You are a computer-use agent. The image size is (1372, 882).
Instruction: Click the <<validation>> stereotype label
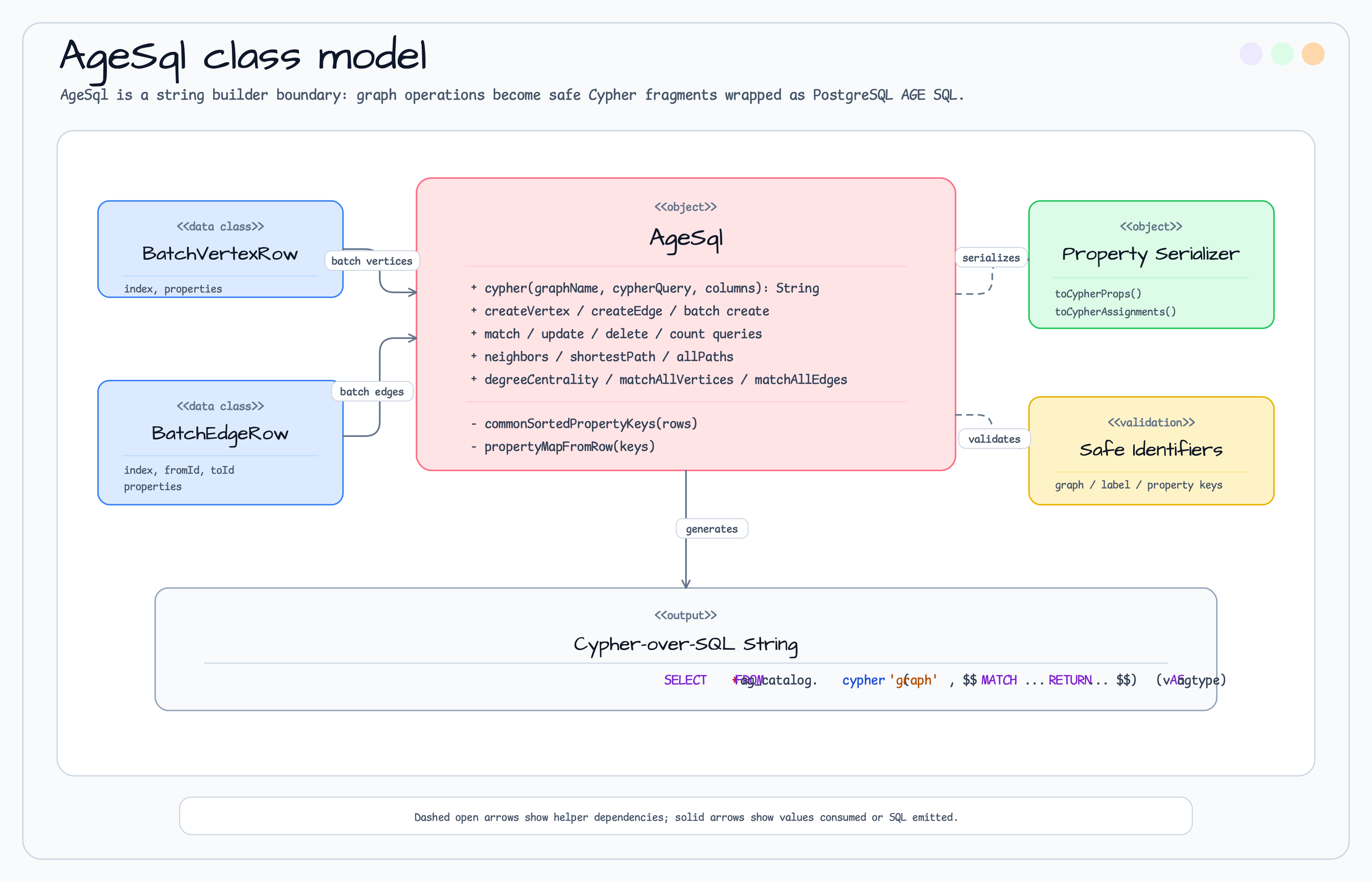pyautogui.click(x=1151, y=423)
